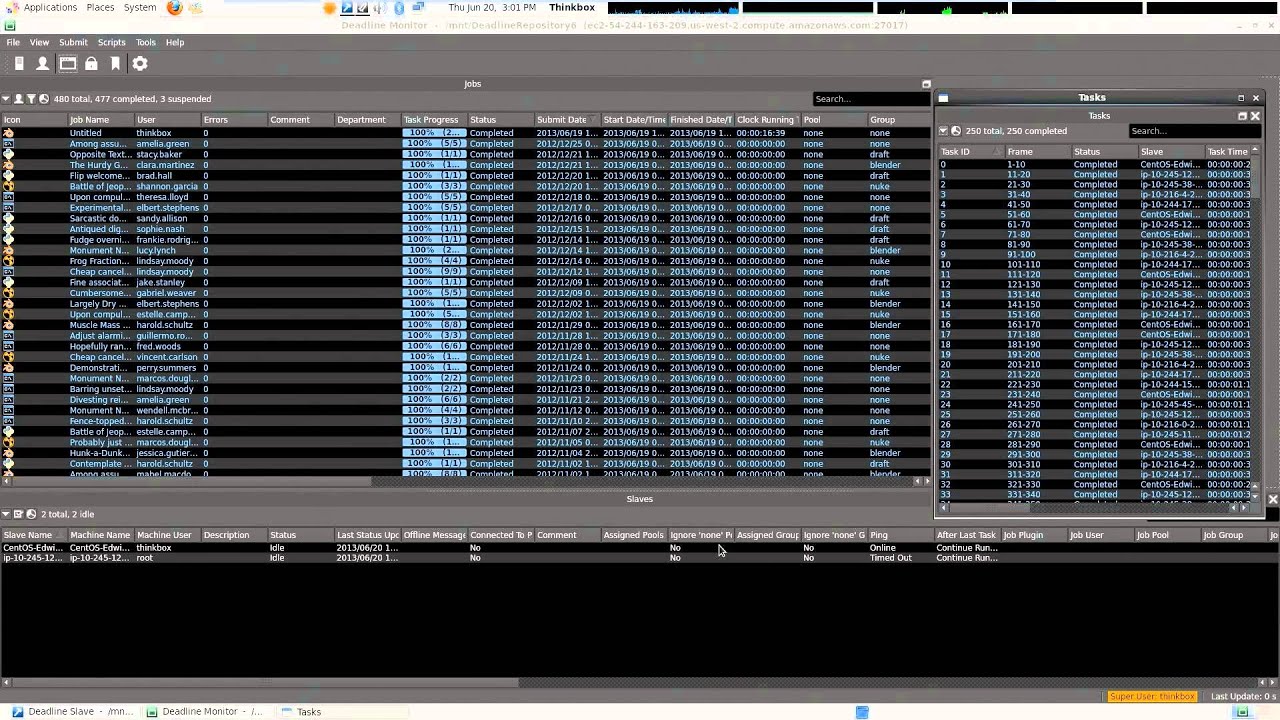The width and height of the screenshot is (1280, 720).
Task: Sort jobs by Submit Date column
Action: tap(566, 120)
